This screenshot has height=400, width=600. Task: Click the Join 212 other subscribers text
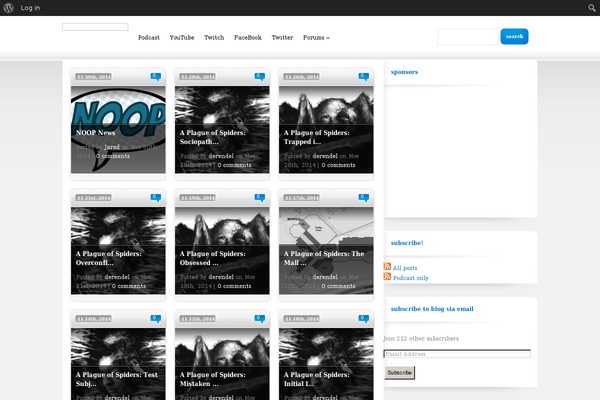pos(421,338)
